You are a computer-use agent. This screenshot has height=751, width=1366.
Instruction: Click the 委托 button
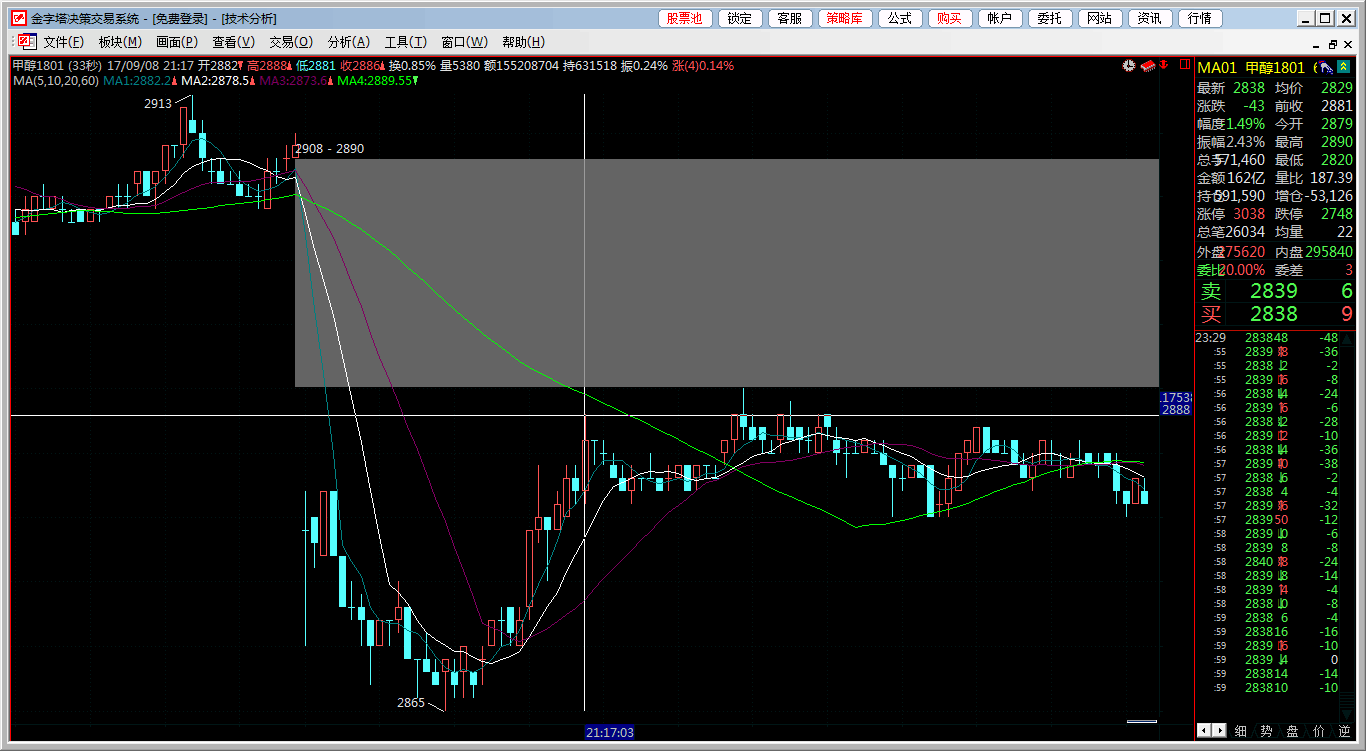(1050, 18)
